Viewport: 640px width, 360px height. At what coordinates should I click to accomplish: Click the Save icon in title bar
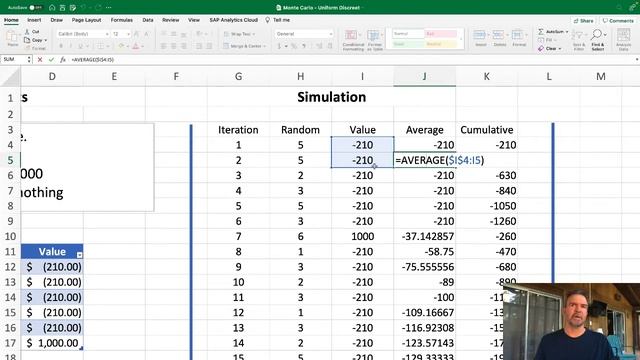[62, 7]
